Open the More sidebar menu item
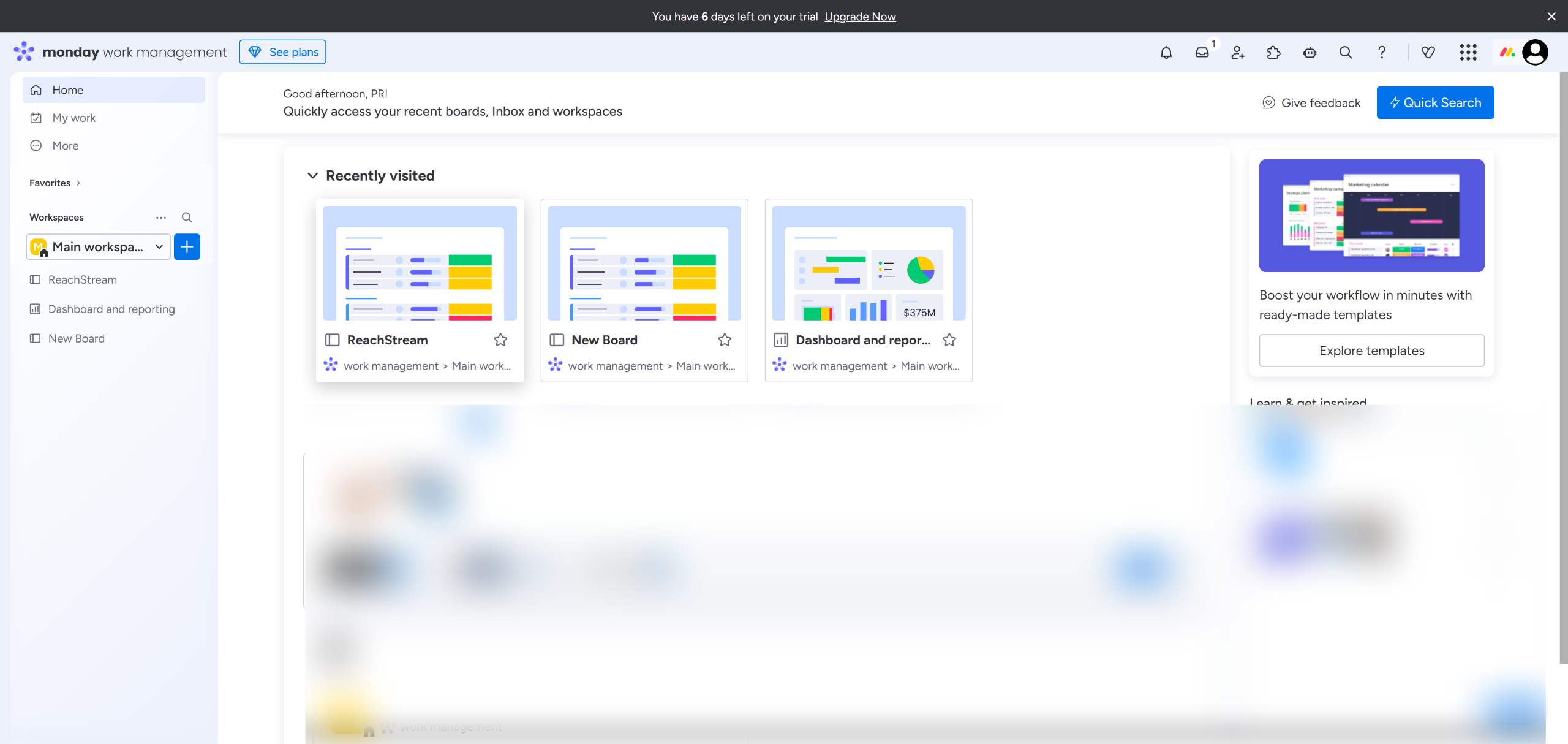This screenshot has width=1568, height=744. [65, 146]
